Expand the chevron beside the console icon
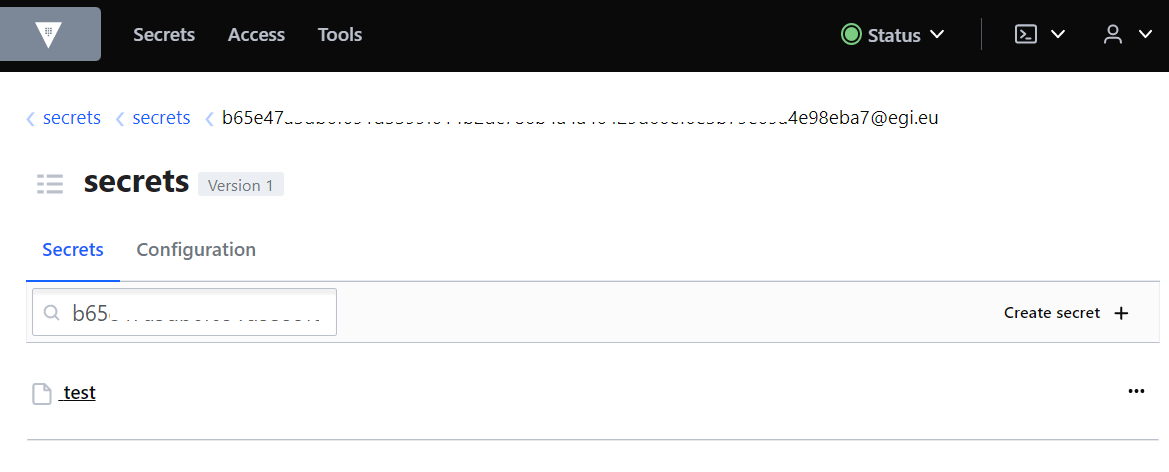The image size is (1169, 472). click(1057, 35)
